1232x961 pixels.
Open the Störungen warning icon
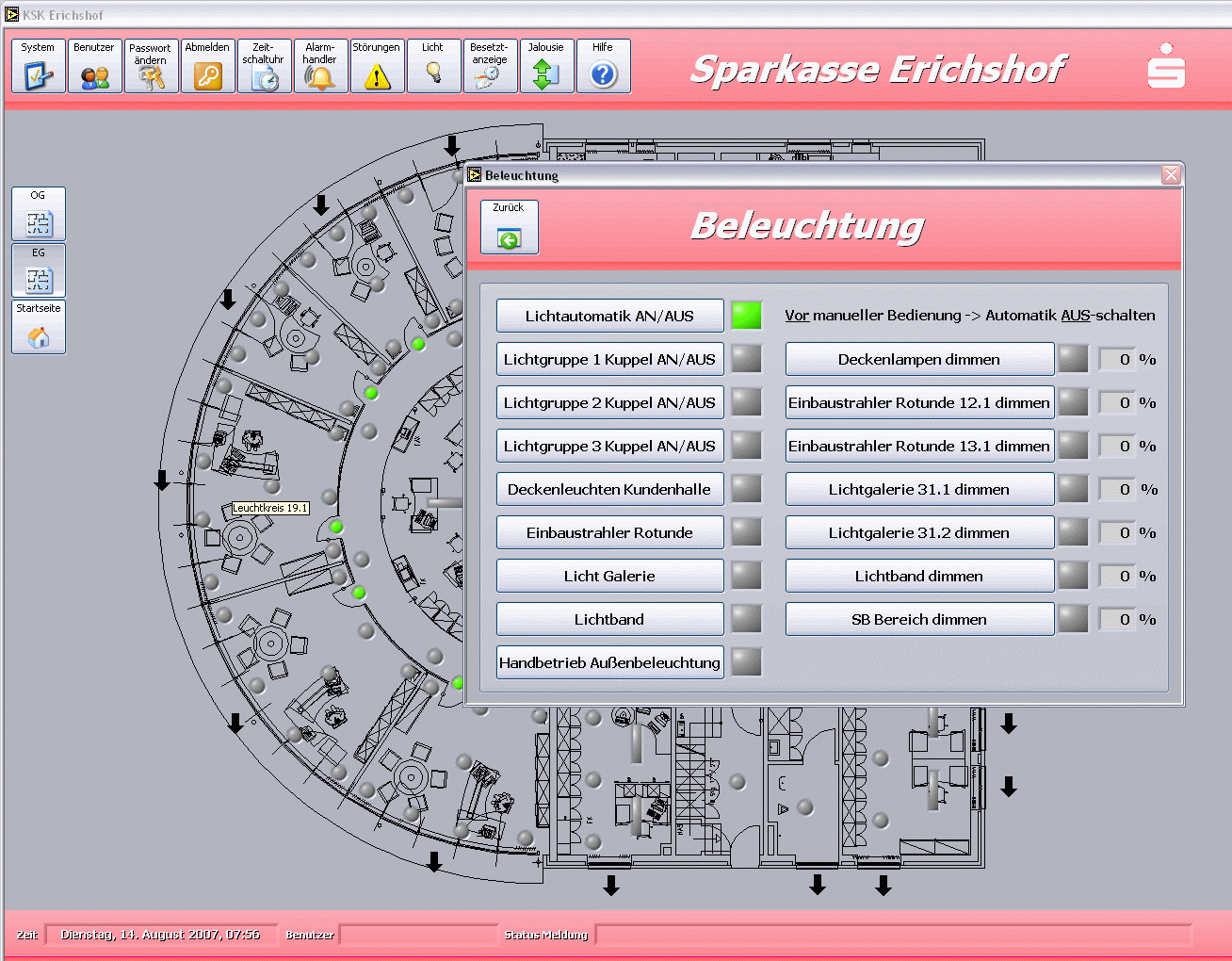[378, 66]
